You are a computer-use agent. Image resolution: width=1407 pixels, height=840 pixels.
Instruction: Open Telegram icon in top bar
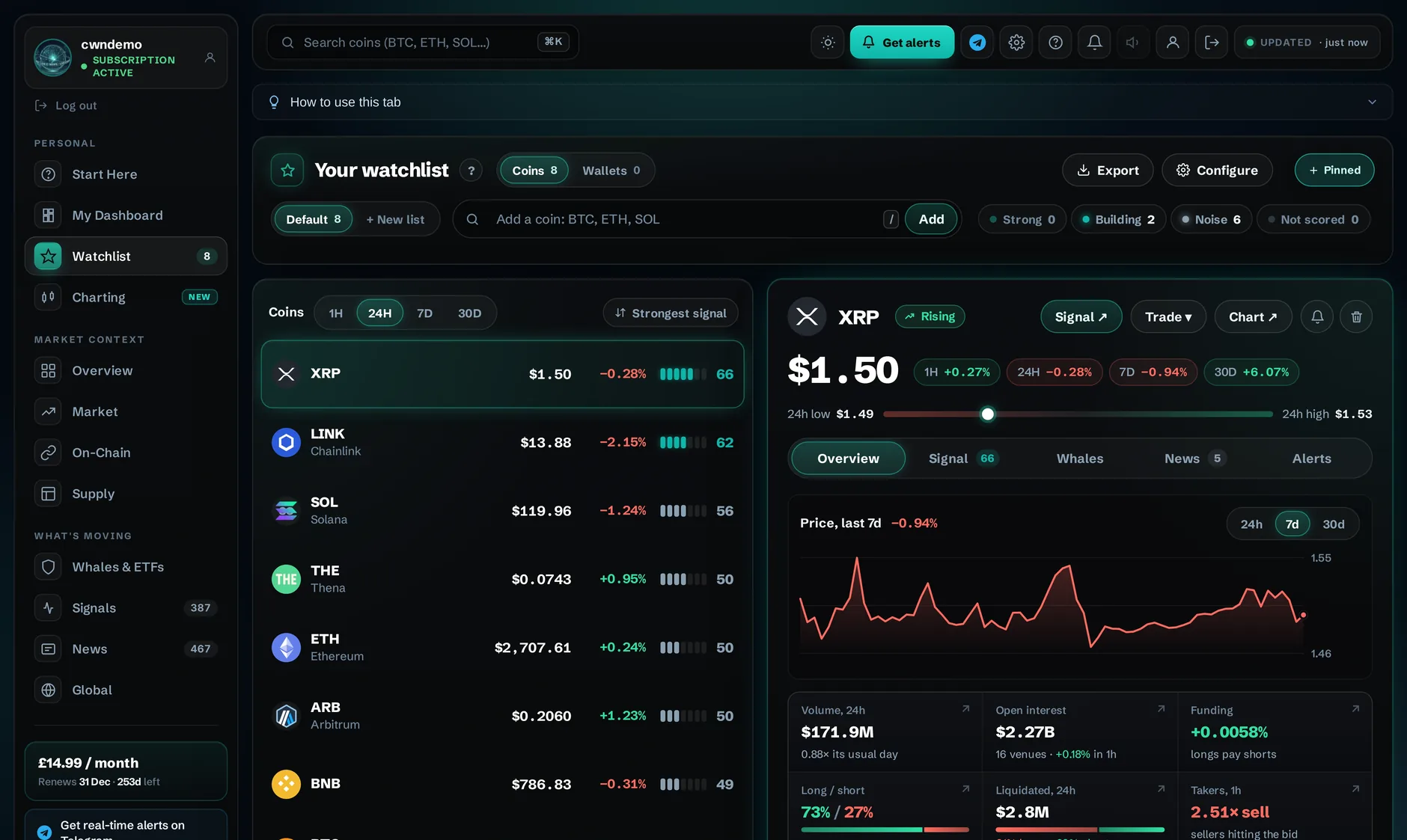pyautogui.click(x=977, y=43)
